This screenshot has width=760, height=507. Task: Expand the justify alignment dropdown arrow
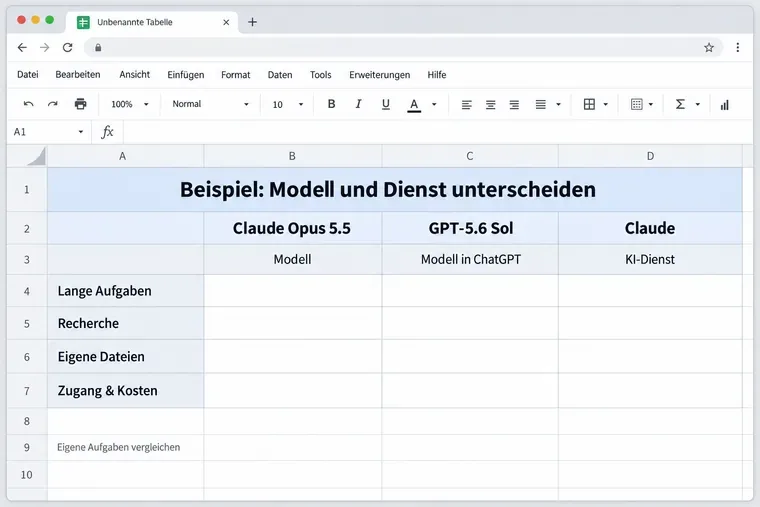(558, 104)
